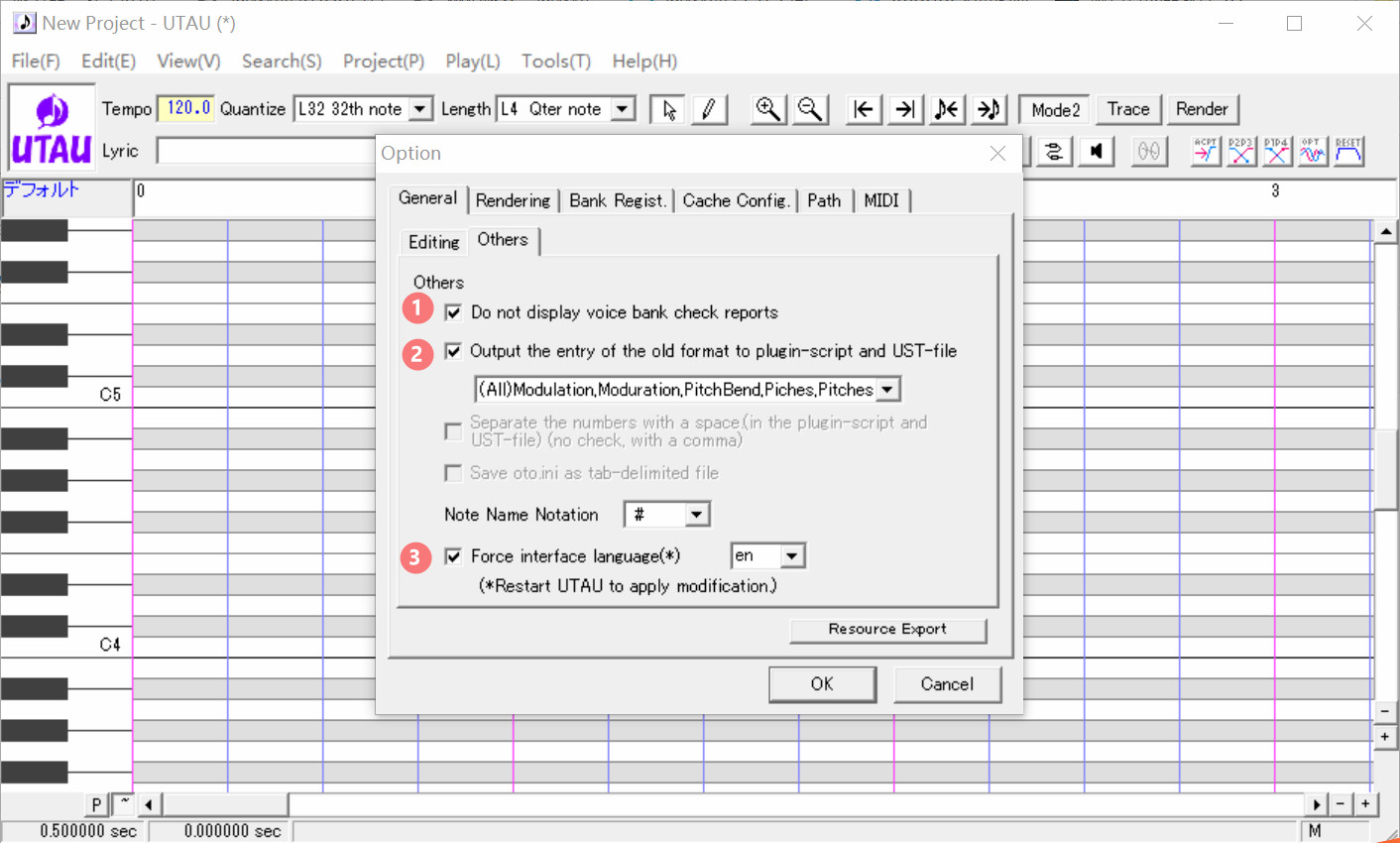Switch to the Rendering tab
Viewport: 1400px width, 843px height.
click(x=513, y=200)
